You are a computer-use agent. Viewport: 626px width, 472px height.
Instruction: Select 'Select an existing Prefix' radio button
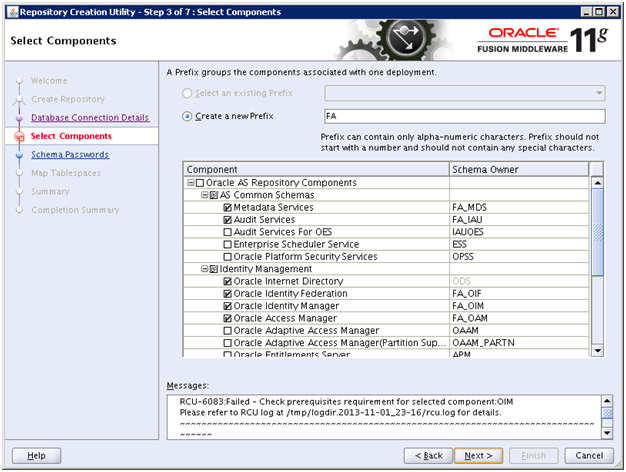coord(187,93)
